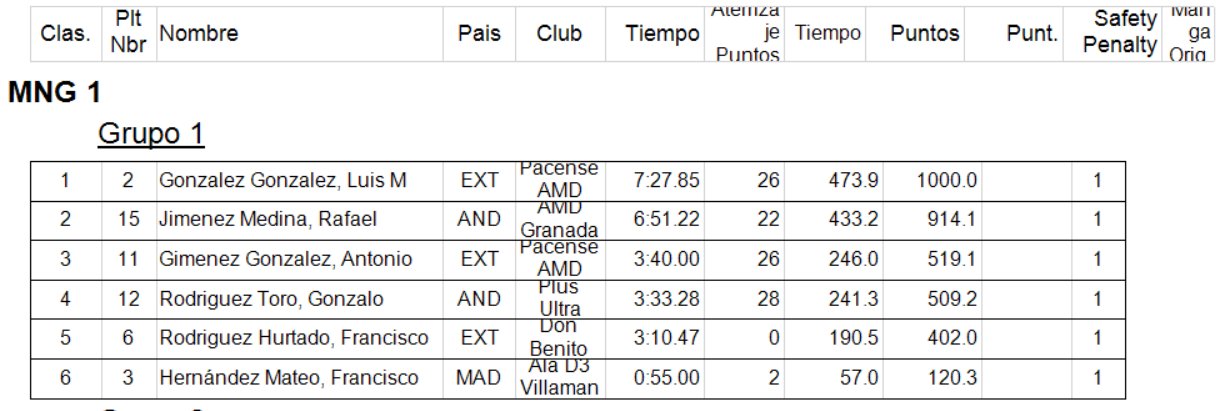This screenshot has height=411, width=1217.
Task: Click the 1000.0 points value
Action: pyautogui.click(x=946, y=181)
